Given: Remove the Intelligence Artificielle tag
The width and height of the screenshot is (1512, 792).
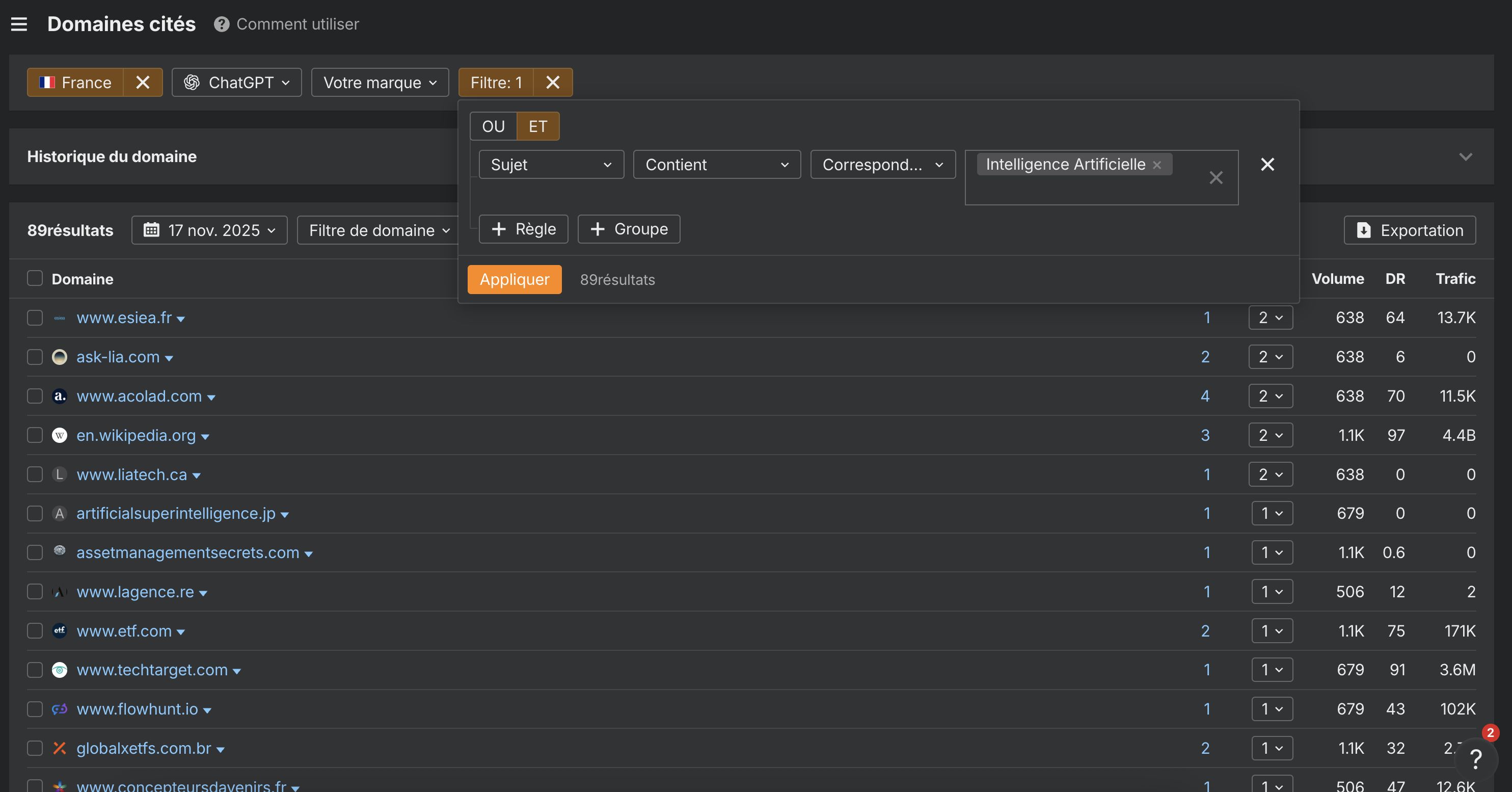Looking at the screenshot, I should click(1157, 165).
